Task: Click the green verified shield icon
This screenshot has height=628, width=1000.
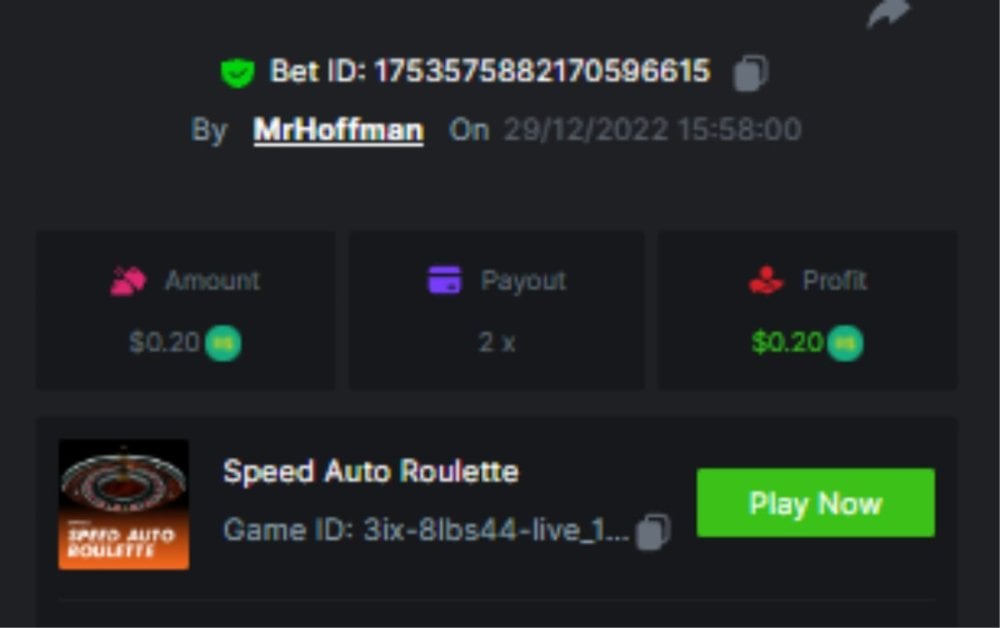Action: (x=237, y=72)
